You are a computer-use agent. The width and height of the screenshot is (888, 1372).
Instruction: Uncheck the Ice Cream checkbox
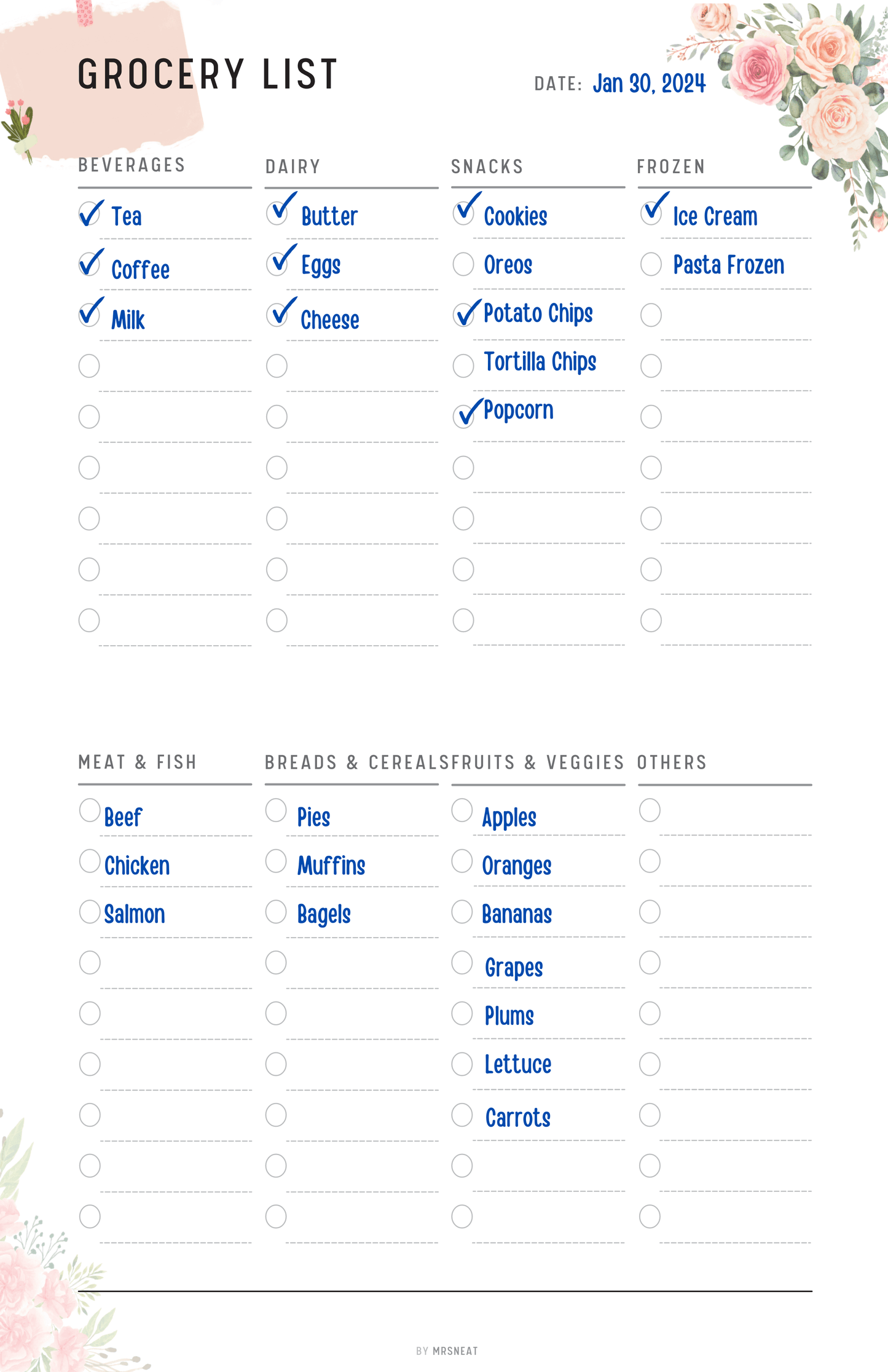[x=651, y=213]
